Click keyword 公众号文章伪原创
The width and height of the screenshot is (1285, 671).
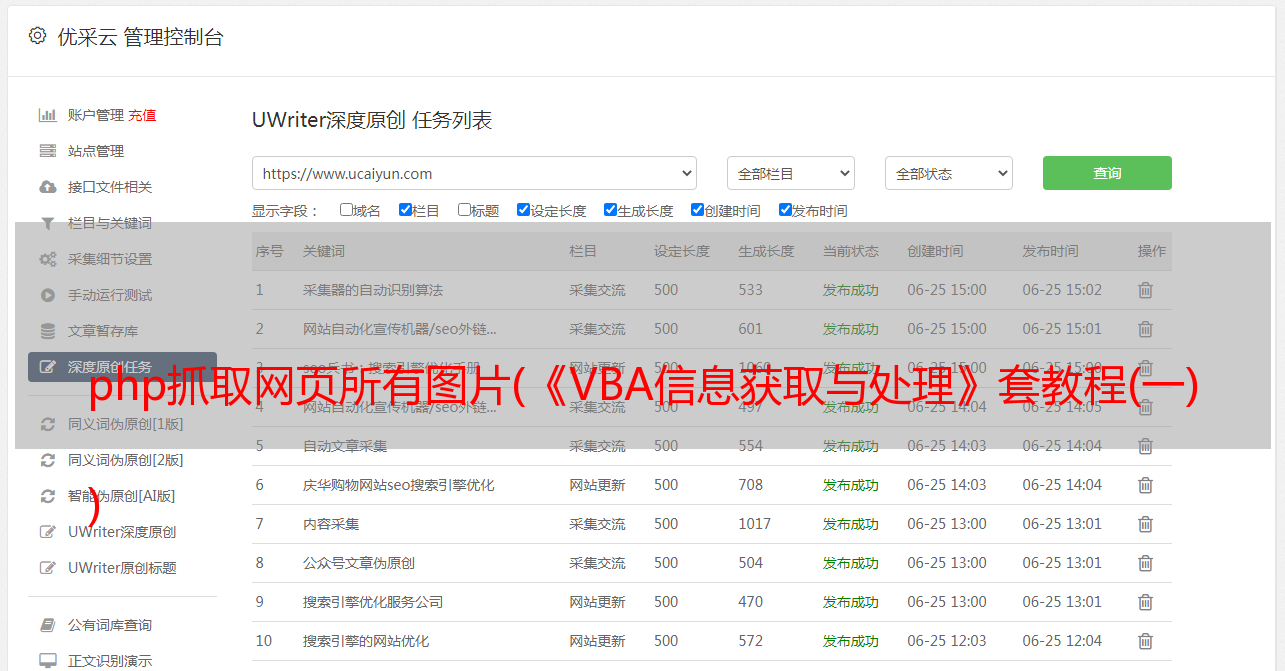359,563
